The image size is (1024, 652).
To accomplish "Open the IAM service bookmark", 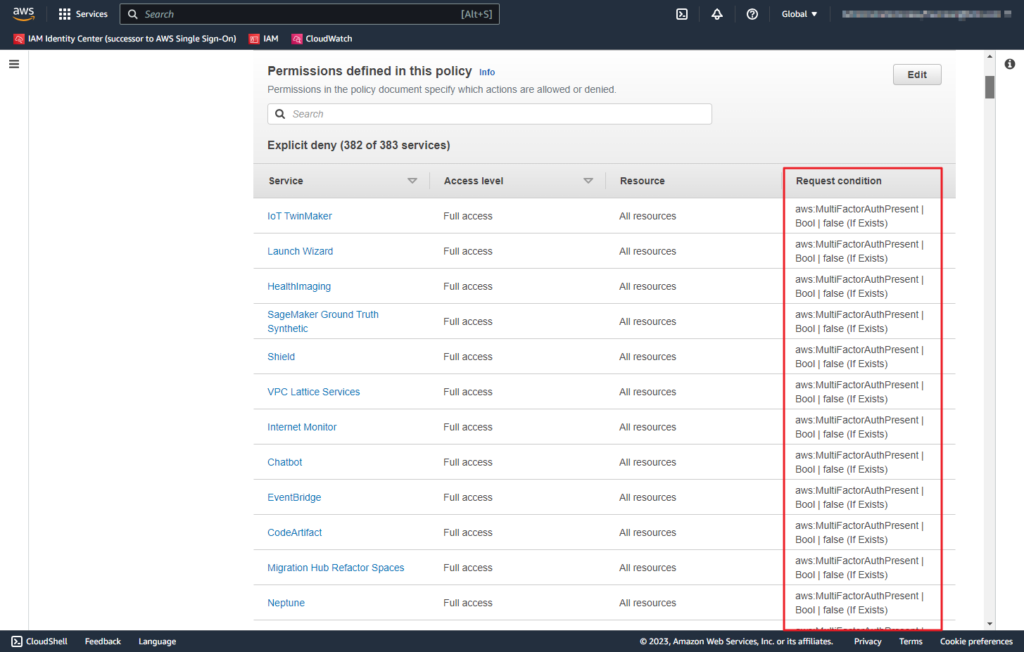I will [264, 39].
